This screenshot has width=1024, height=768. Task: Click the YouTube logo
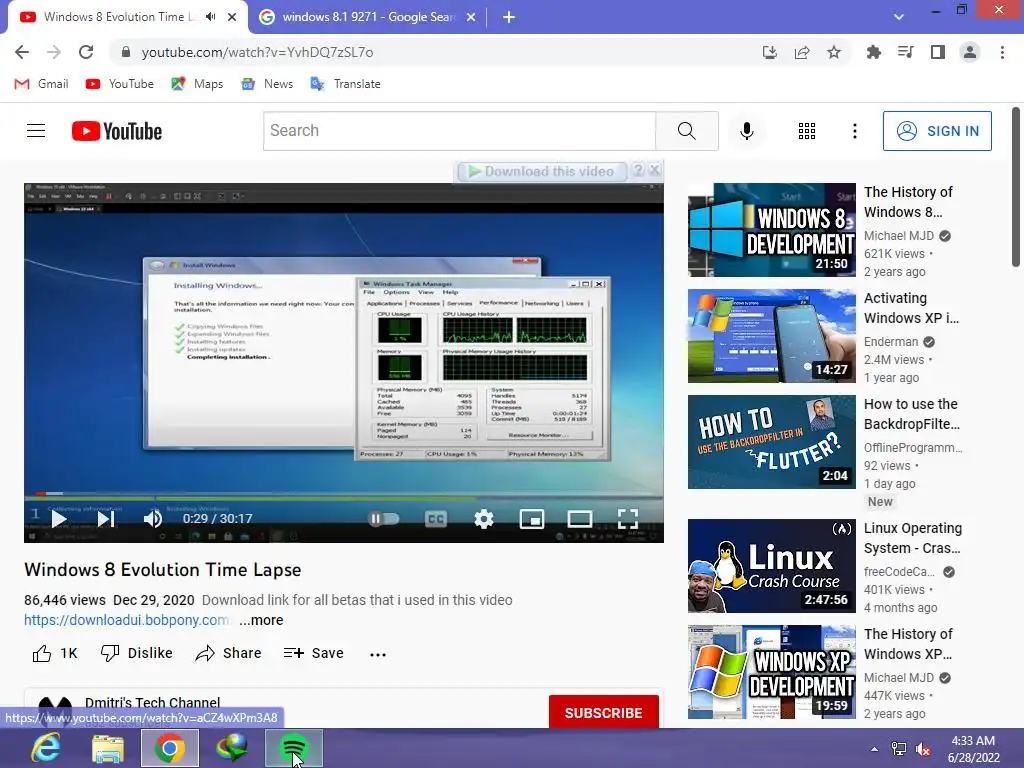[x=117, y=131]
